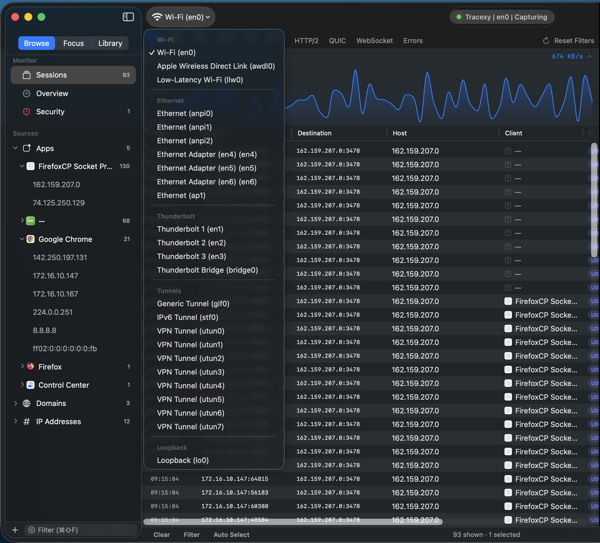This screenshot has height=543, width=600.
Task: Click the green capturing status dot
Action: (x=459, y=17)
